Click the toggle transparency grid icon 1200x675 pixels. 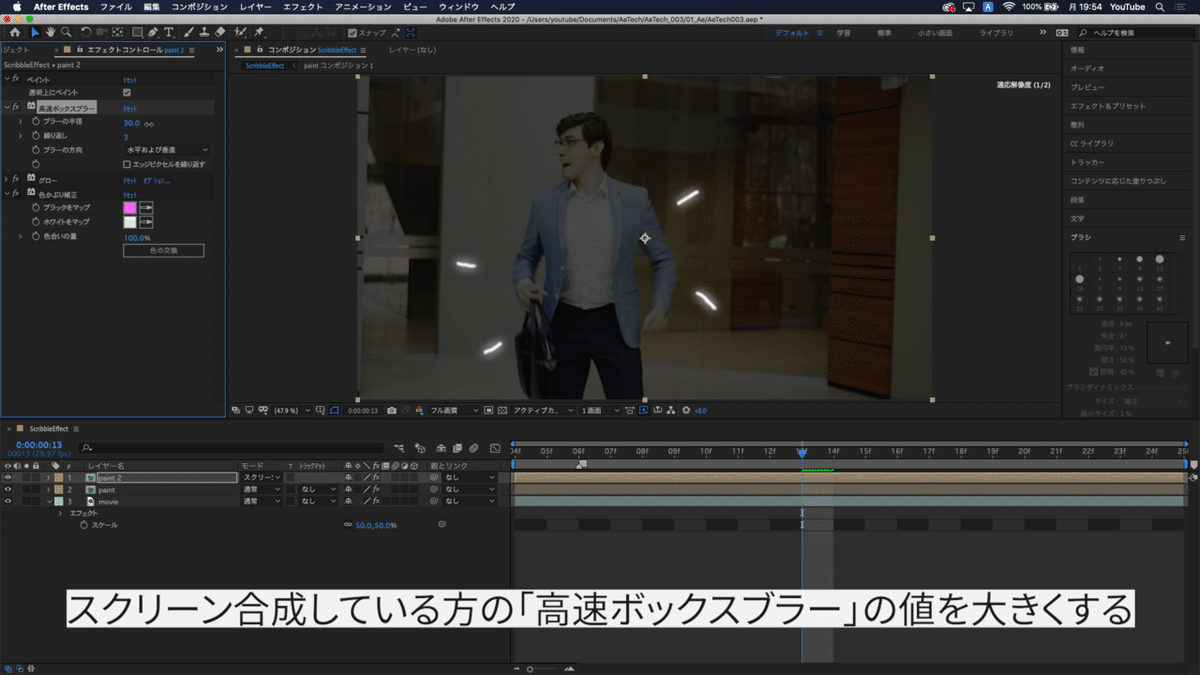click(502, 410)
